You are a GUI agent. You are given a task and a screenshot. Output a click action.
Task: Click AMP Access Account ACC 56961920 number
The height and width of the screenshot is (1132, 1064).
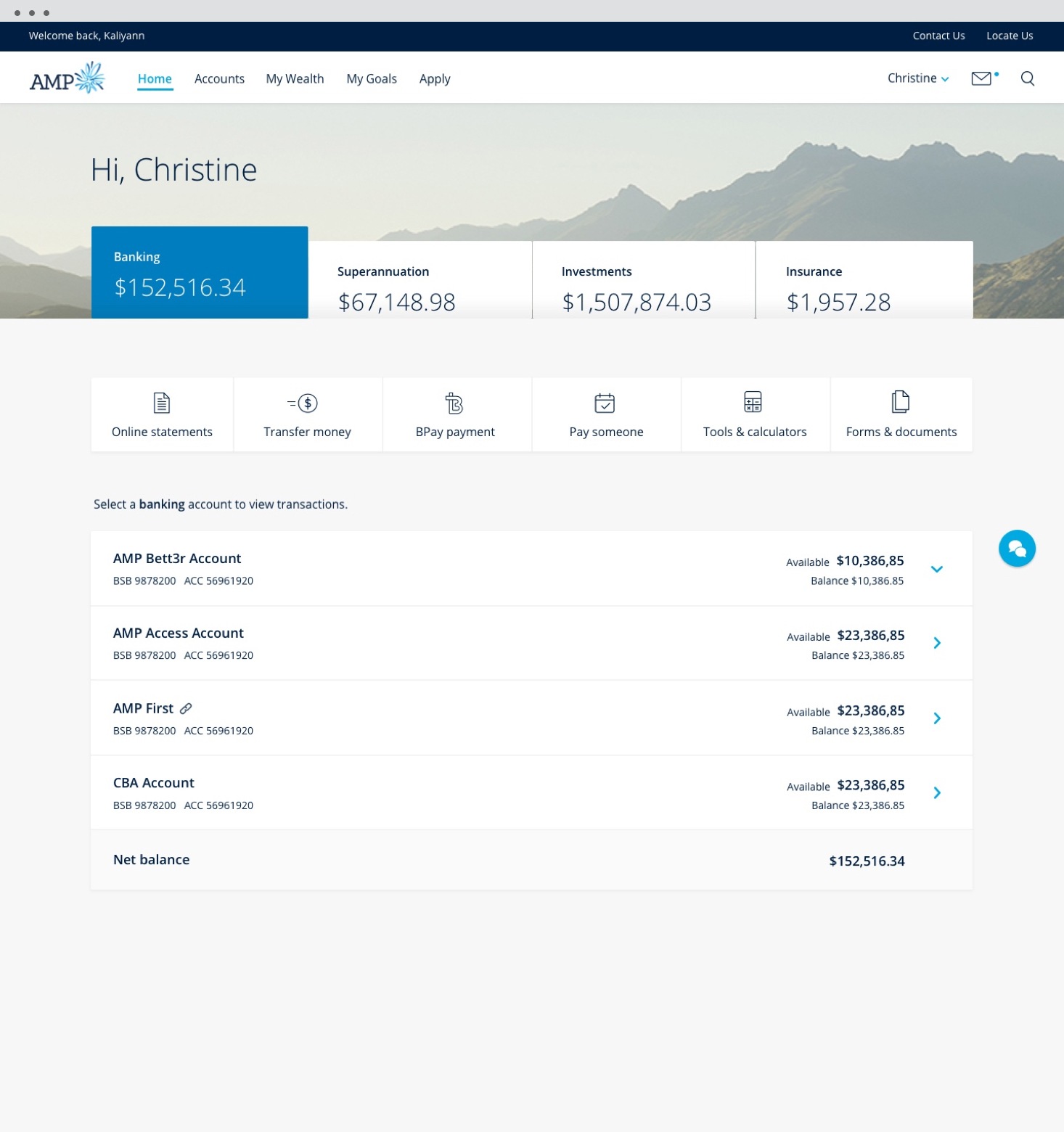pos(218,655)
